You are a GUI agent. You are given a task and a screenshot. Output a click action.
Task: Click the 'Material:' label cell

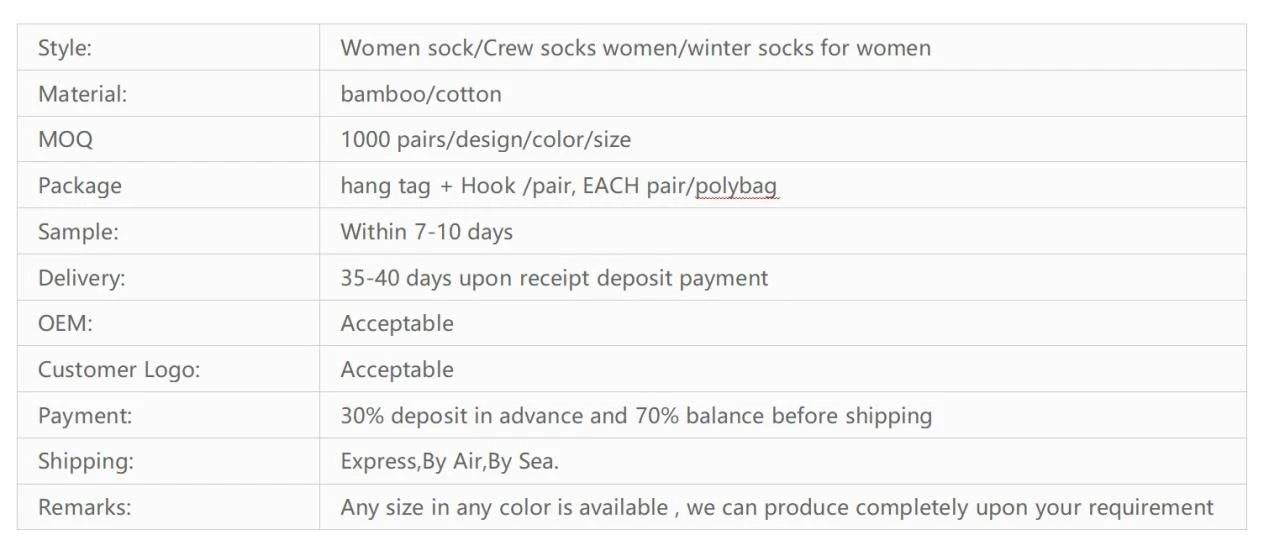pyautogui.click(x=168, y=93)
